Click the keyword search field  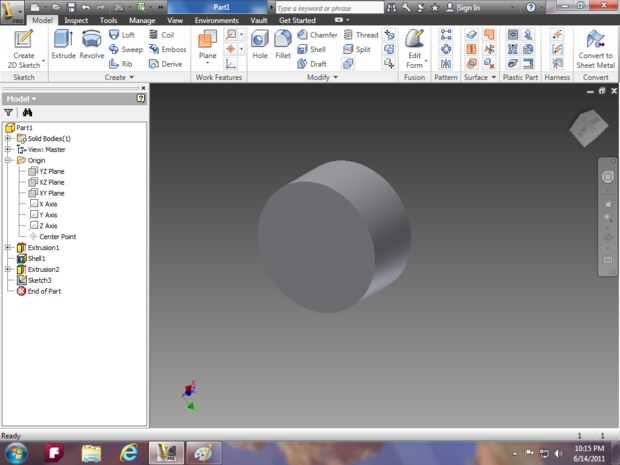click(325, 7)
